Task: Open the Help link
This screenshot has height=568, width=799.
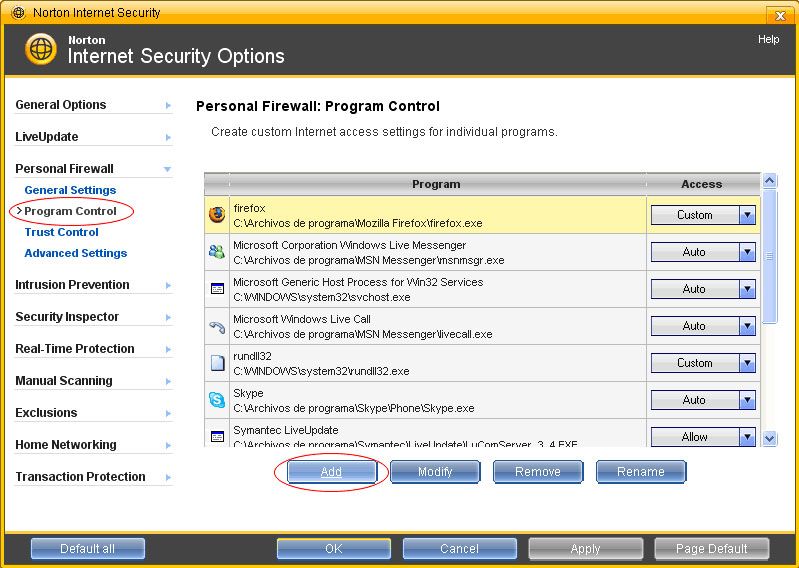Action: click(768, 39)
